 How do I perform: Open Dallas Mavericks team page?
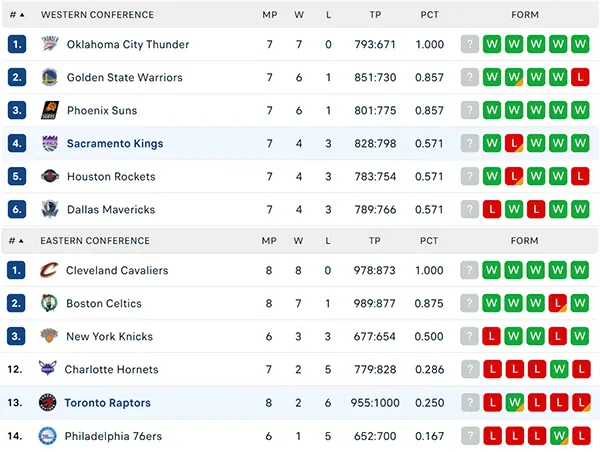click(x=111, y=209)
